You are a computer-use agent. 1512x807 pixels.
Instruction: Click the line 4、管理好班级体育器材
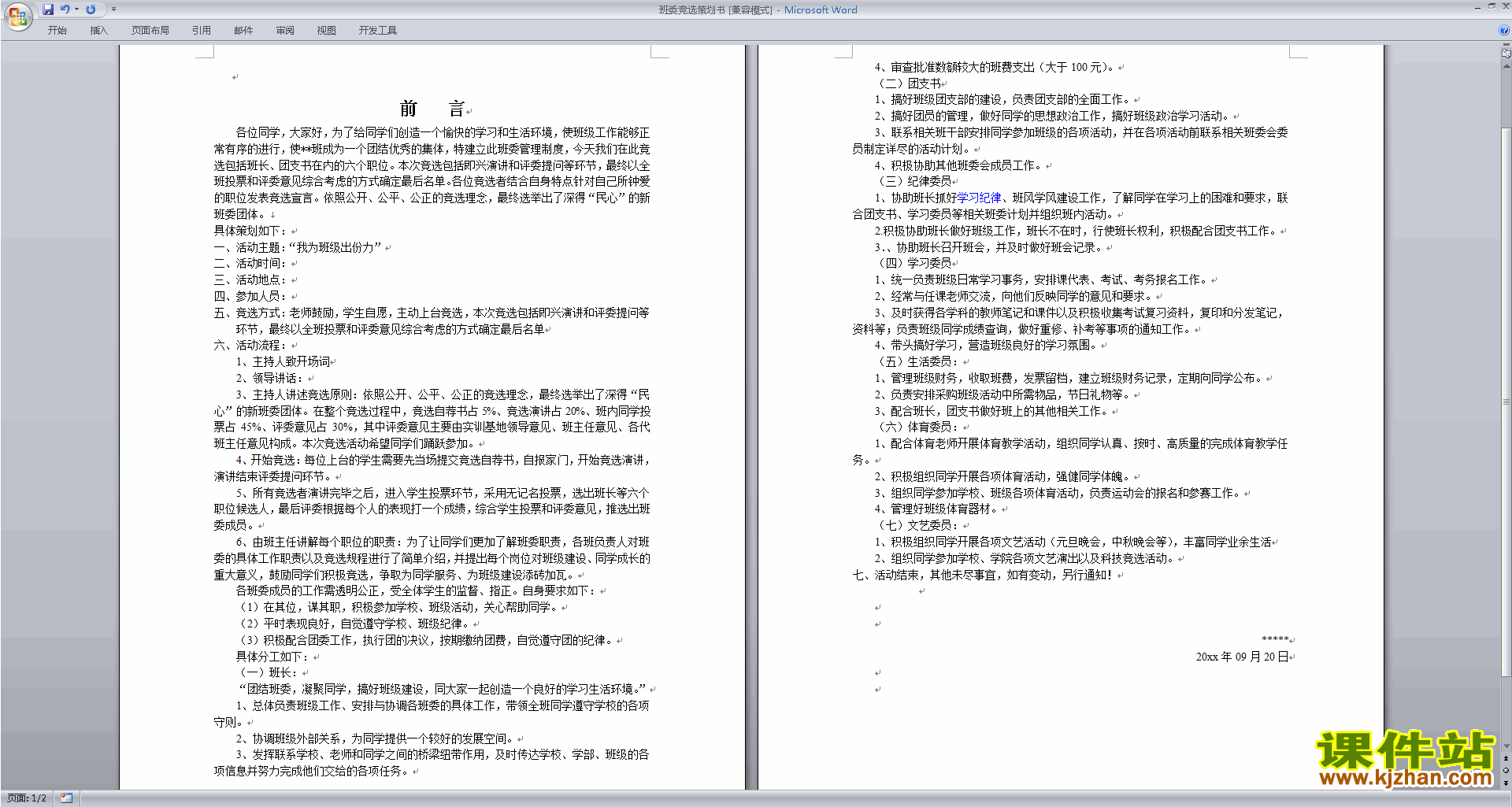tap(935, 509)
